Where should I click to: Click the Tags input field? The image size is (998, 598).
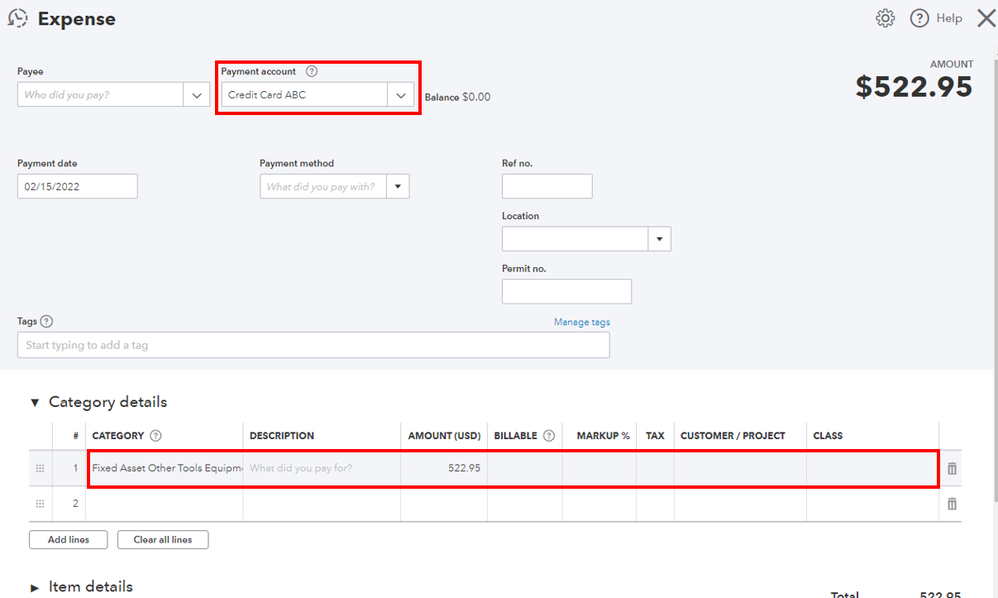click(x=313, y=345)
